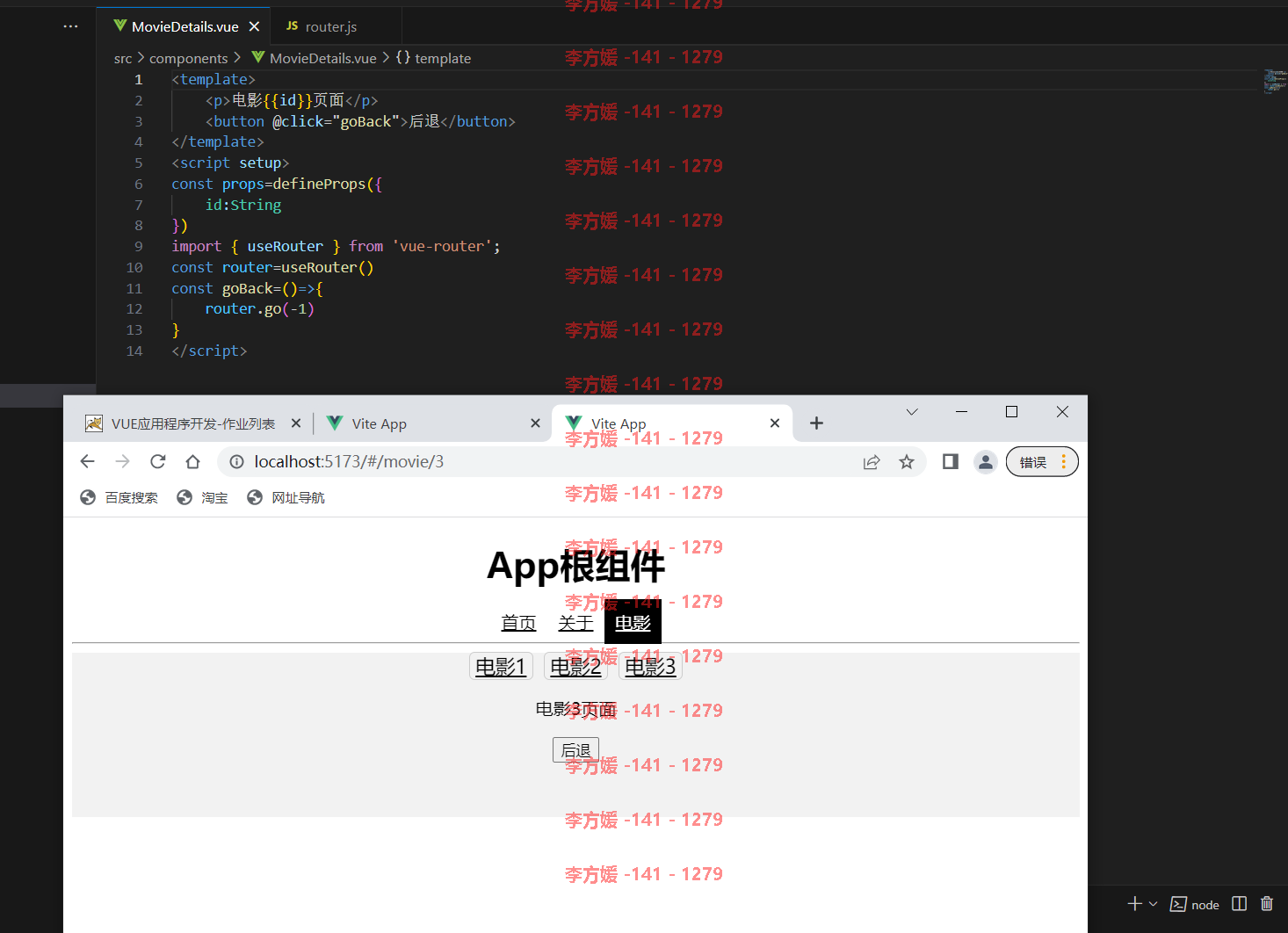
Task: Open the VS Code more actions ellipsis
Action: (x=70, y=26)
